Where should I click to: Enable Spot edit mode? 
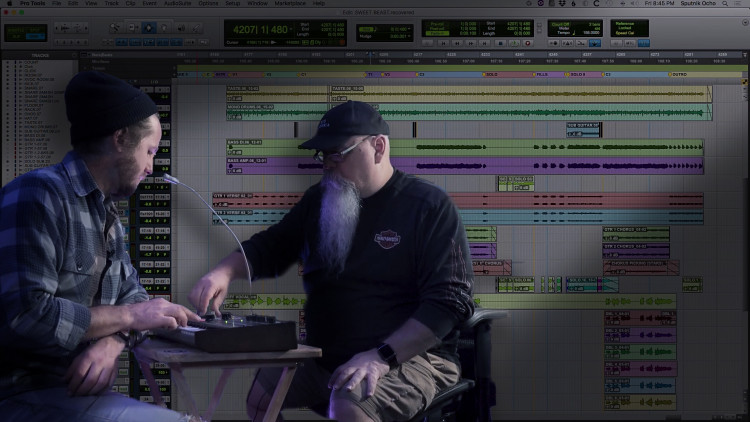point(34,30)
